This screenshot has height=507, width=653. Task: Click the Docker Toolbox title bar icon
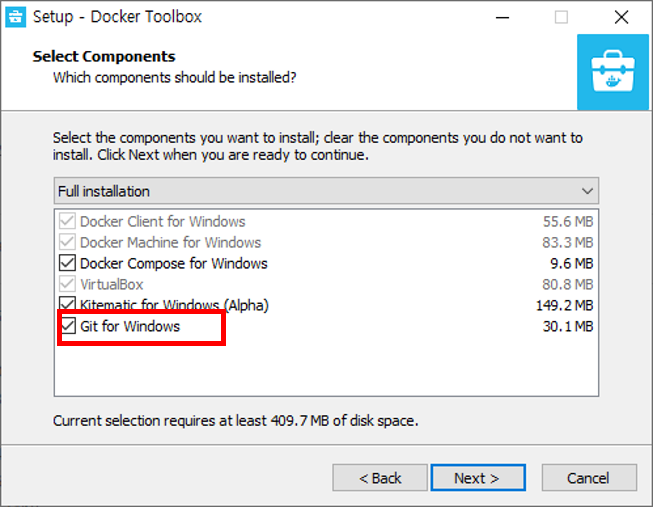[x=16, y=17]
